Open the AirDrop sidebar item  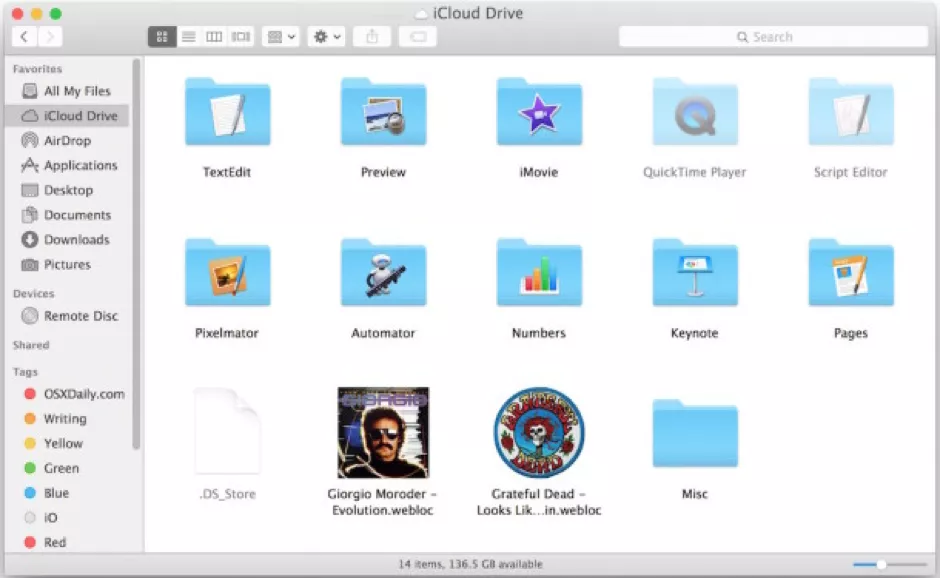pyautogui.click(x=70, y=140)
